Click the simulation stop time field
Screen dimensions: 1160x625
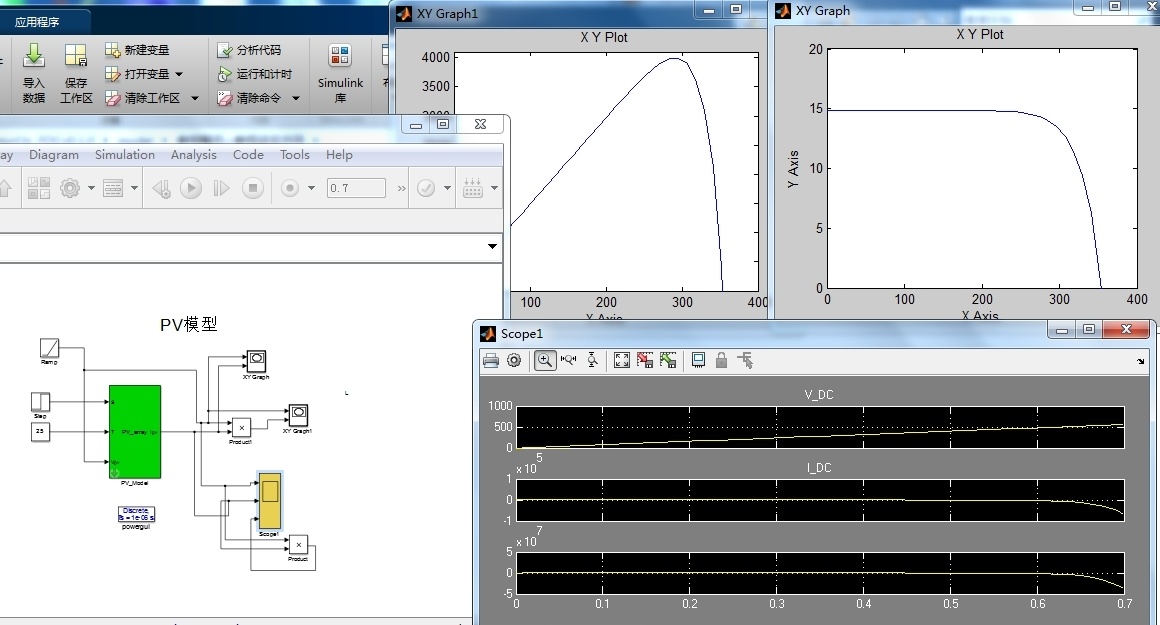pyautogui.click(x=356, y=188)
